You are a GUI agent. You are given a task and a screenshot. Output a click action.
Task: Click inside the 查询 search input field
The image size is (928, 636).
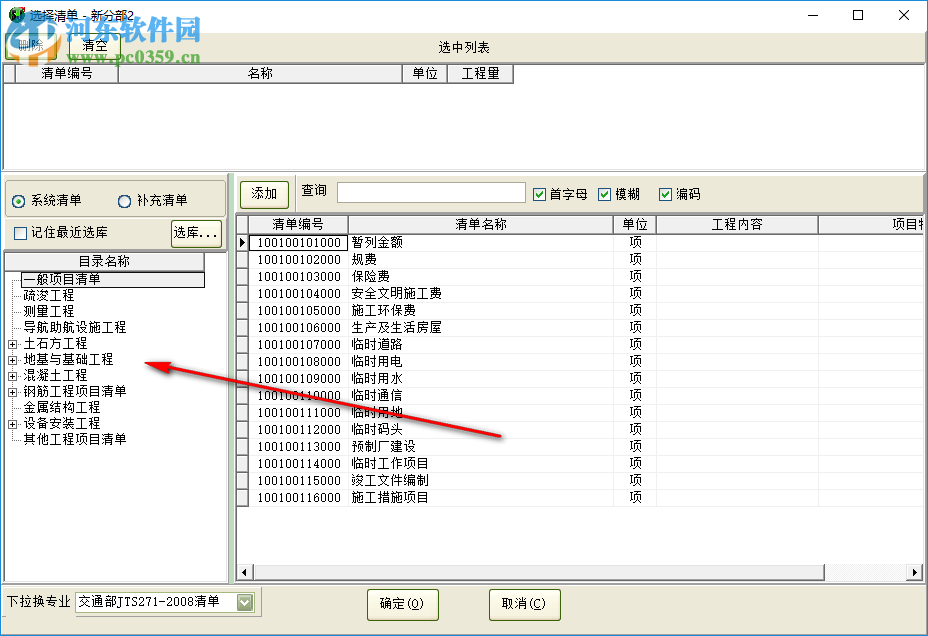430,191
